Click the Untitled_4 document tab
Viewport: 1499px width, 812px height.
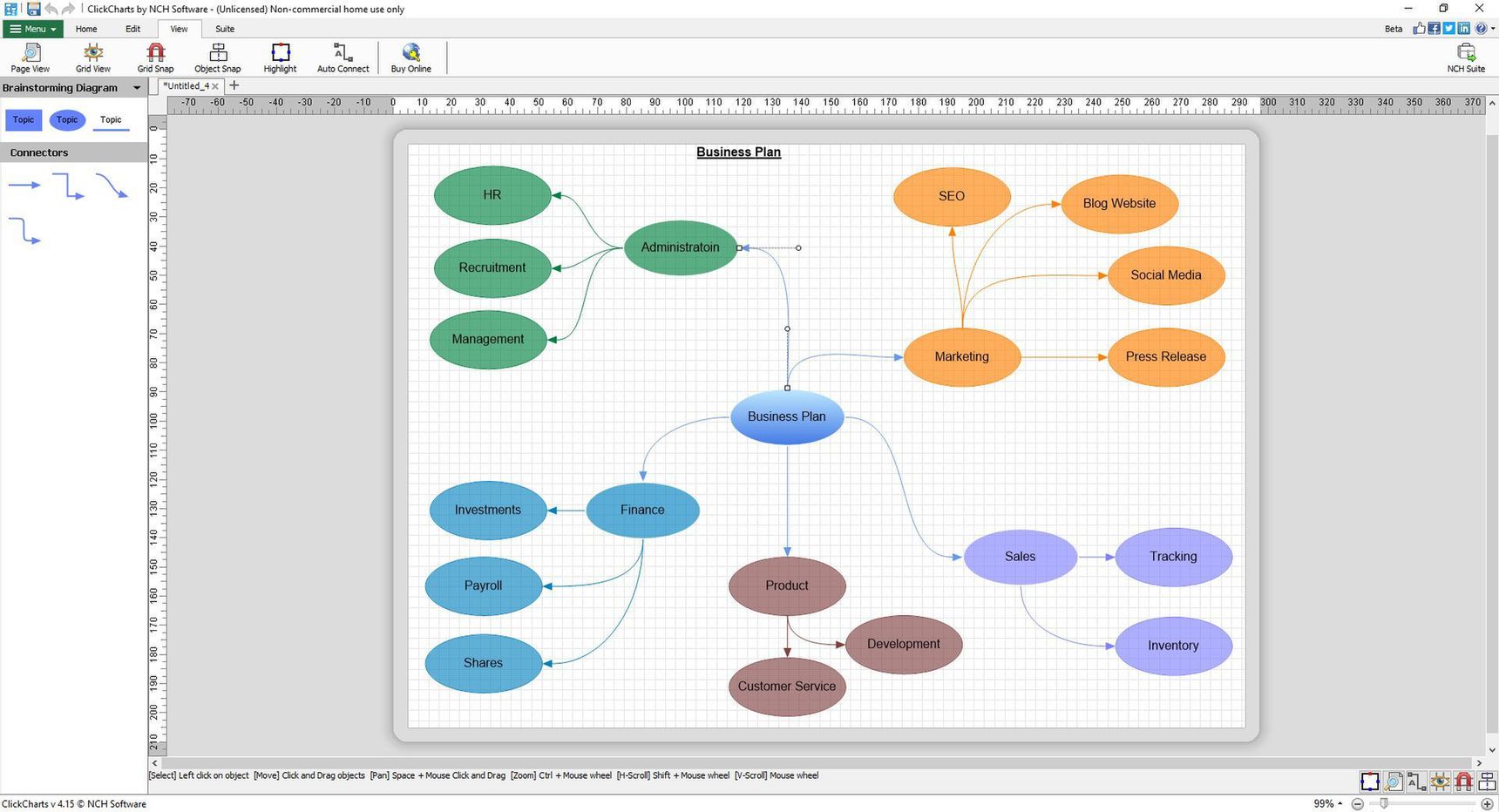point(185,85)
